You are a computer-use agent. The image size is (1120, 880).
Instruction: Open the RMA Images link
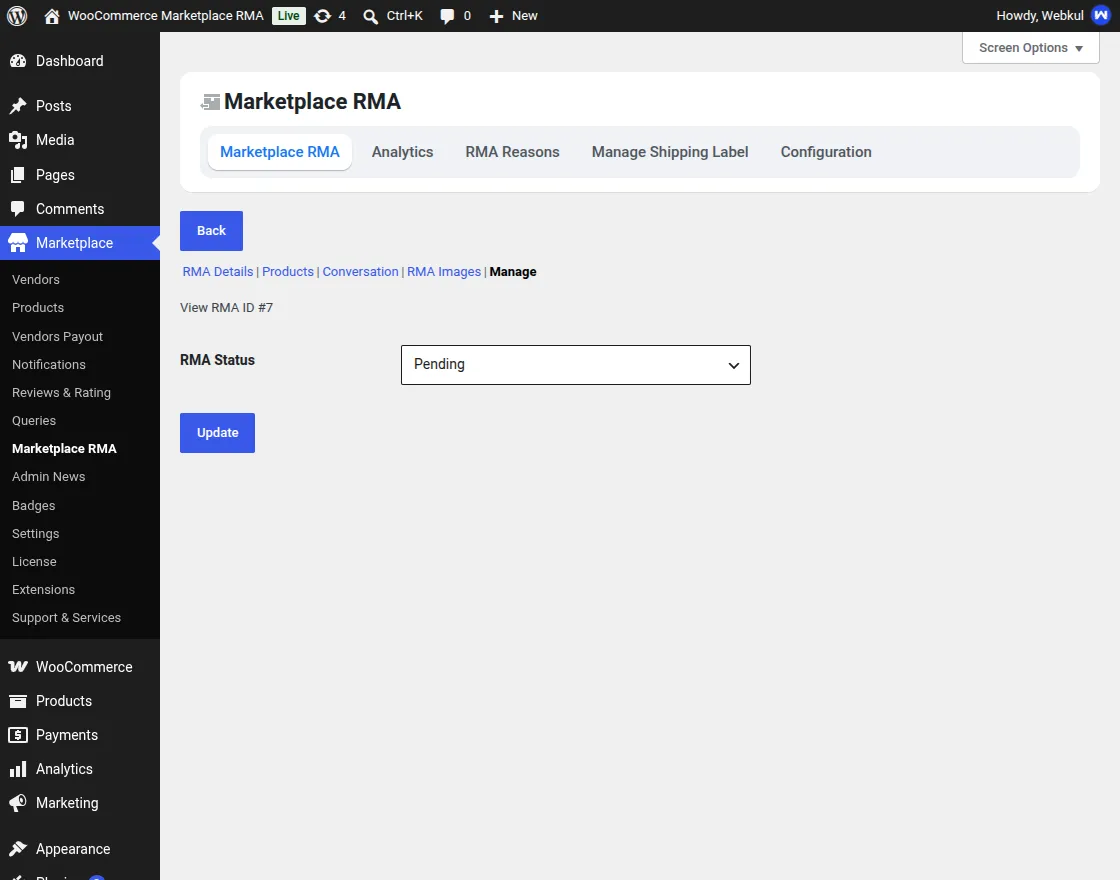click(444, 272)
